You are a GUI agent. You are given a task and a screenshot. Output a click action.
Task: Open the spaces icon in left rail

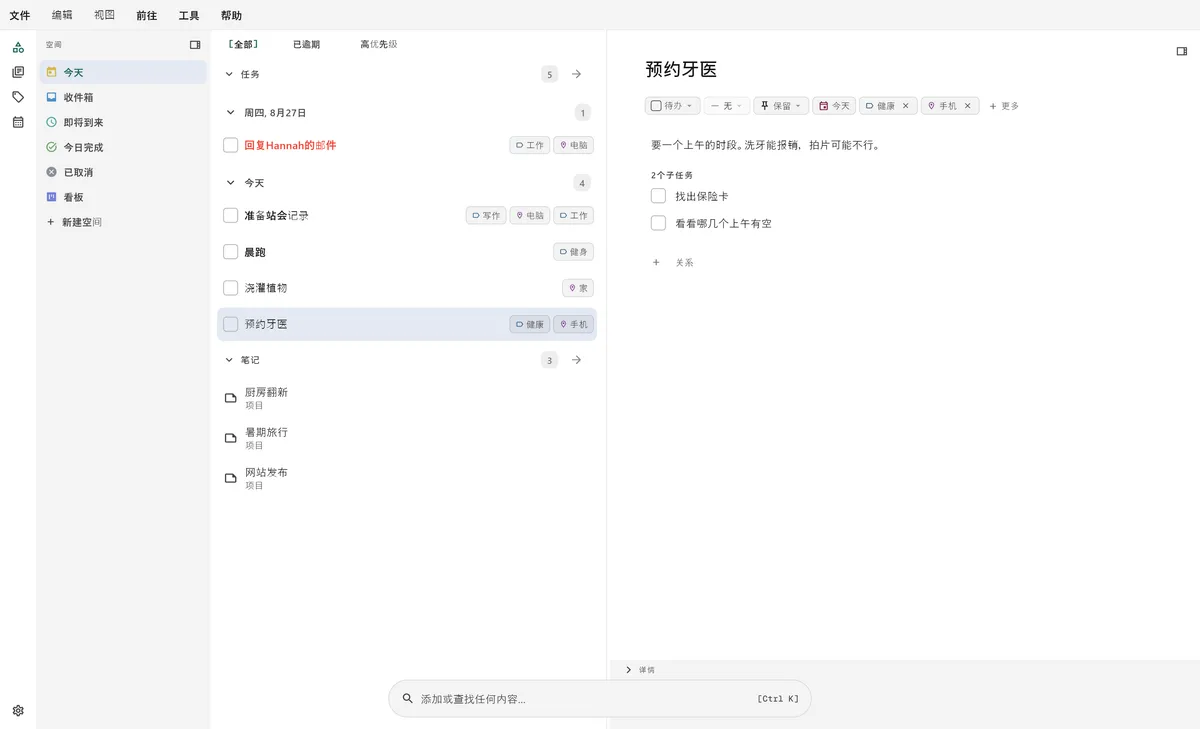coord(18,47)
